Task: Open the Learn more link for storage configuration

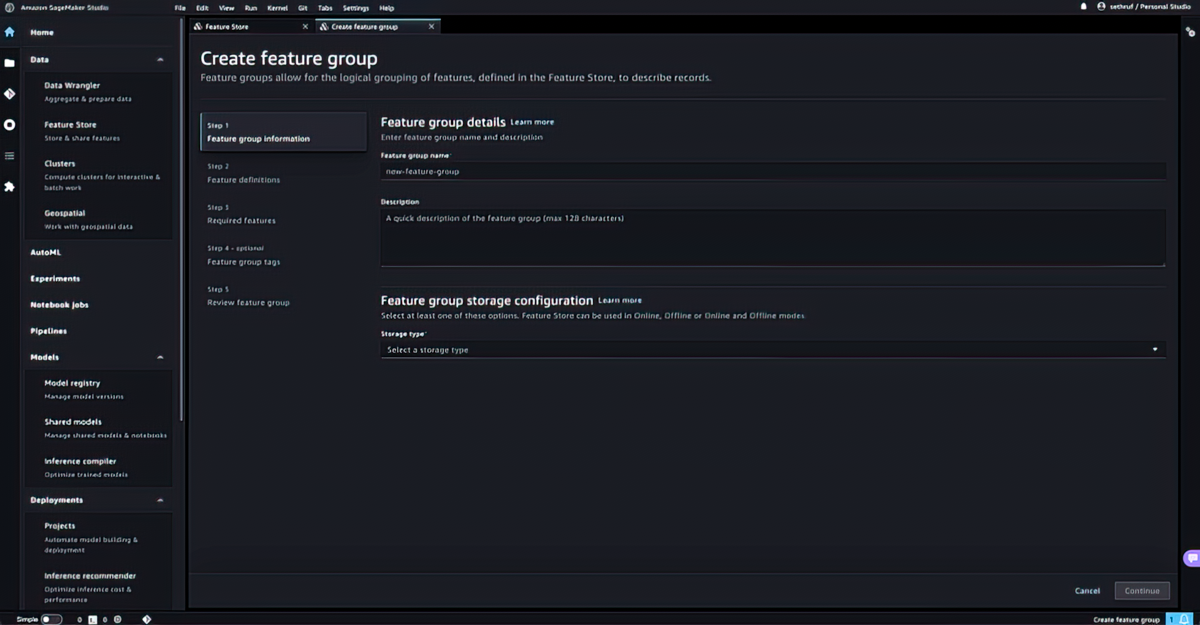Action: coord(620,300)
